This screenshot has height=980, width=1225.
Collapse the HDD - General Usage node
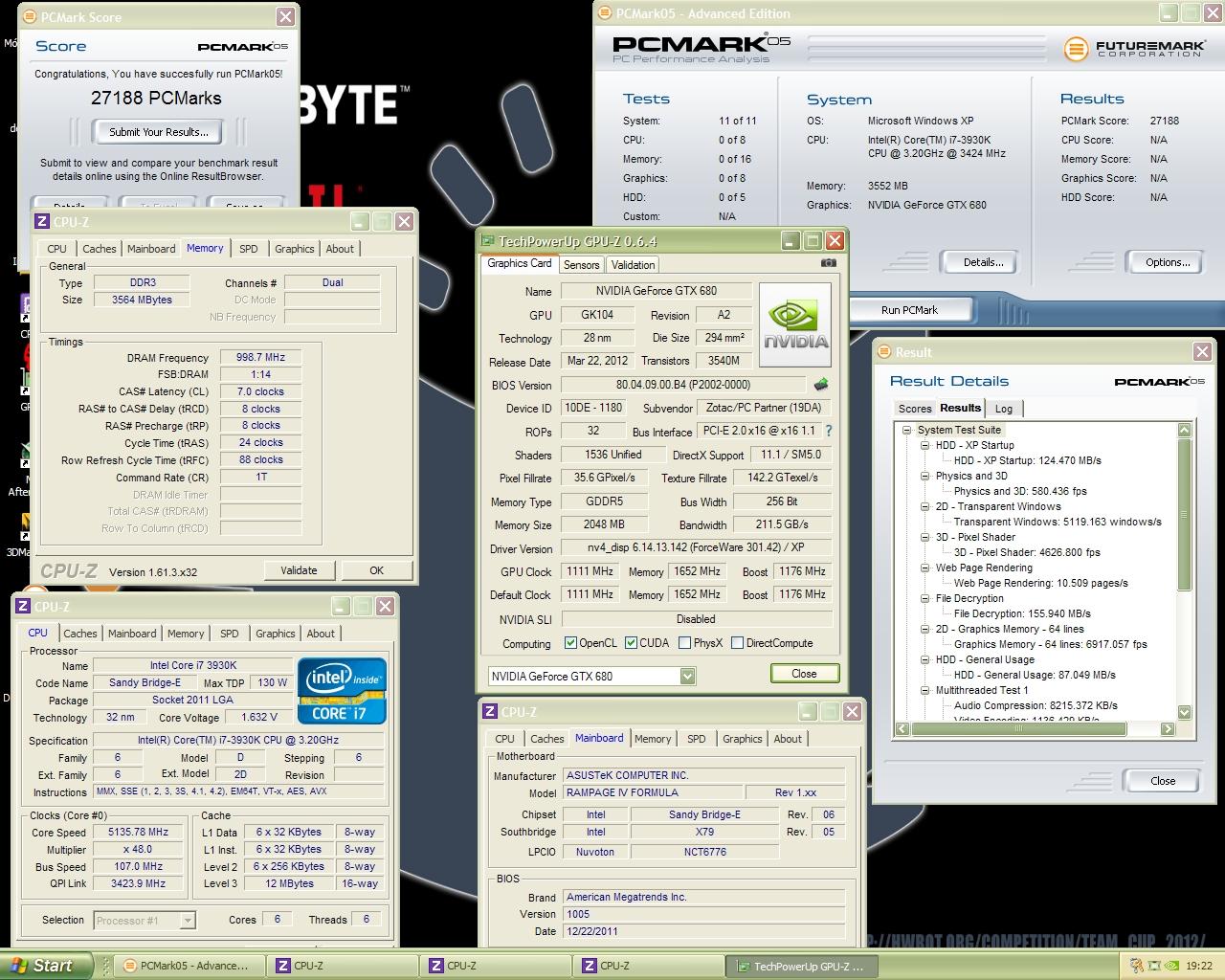pyautogui.click(x=924, y=659)
